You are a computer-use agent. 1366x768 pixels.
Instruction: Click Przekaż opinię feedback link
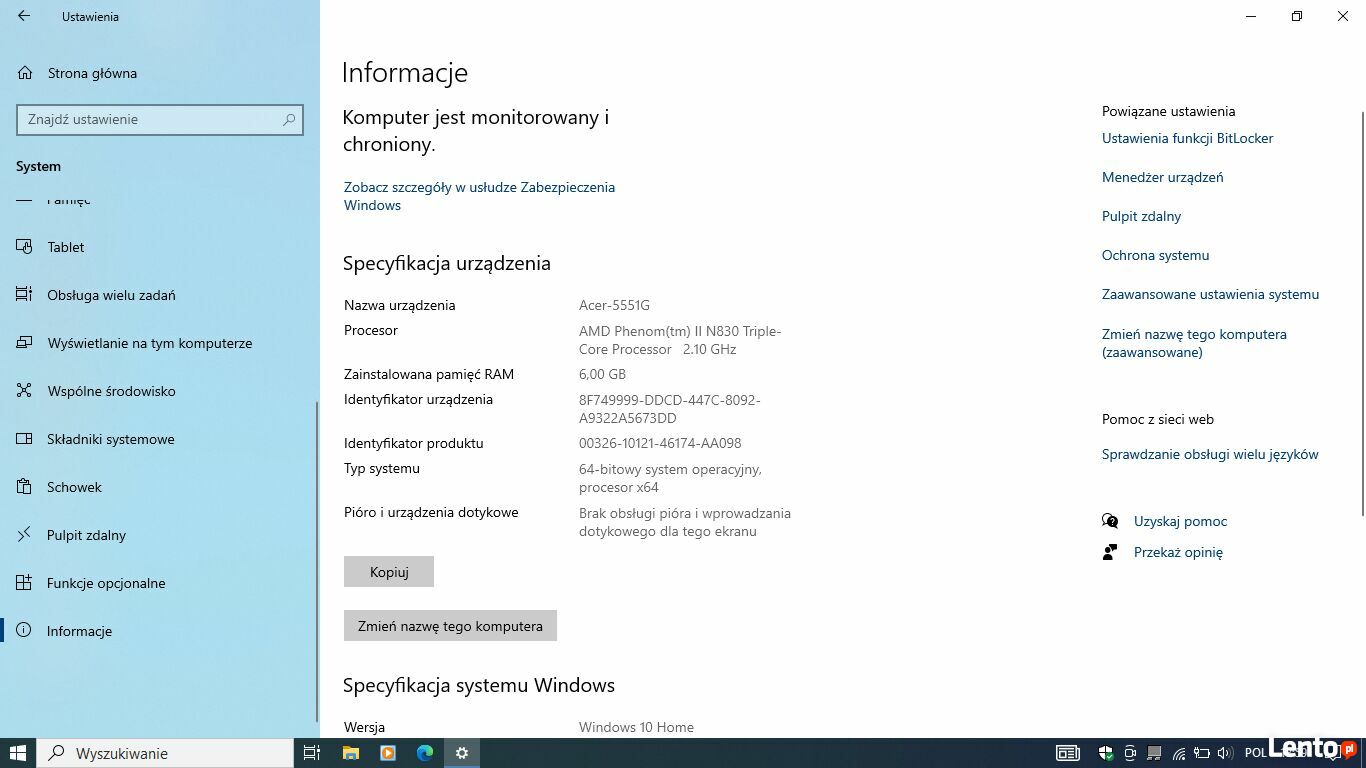1178,552
